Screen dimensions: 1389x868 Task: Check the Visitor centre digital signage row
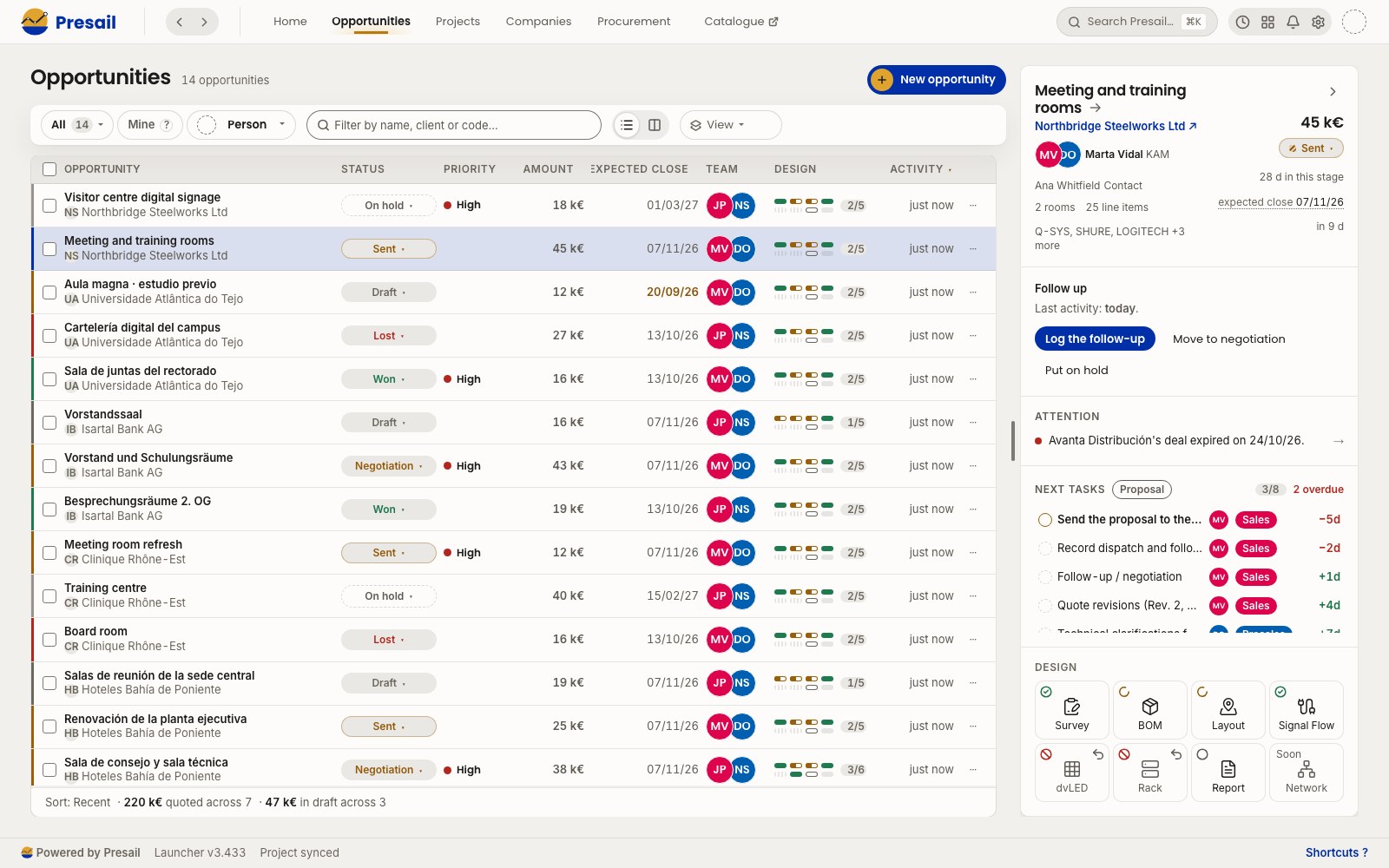49,206
